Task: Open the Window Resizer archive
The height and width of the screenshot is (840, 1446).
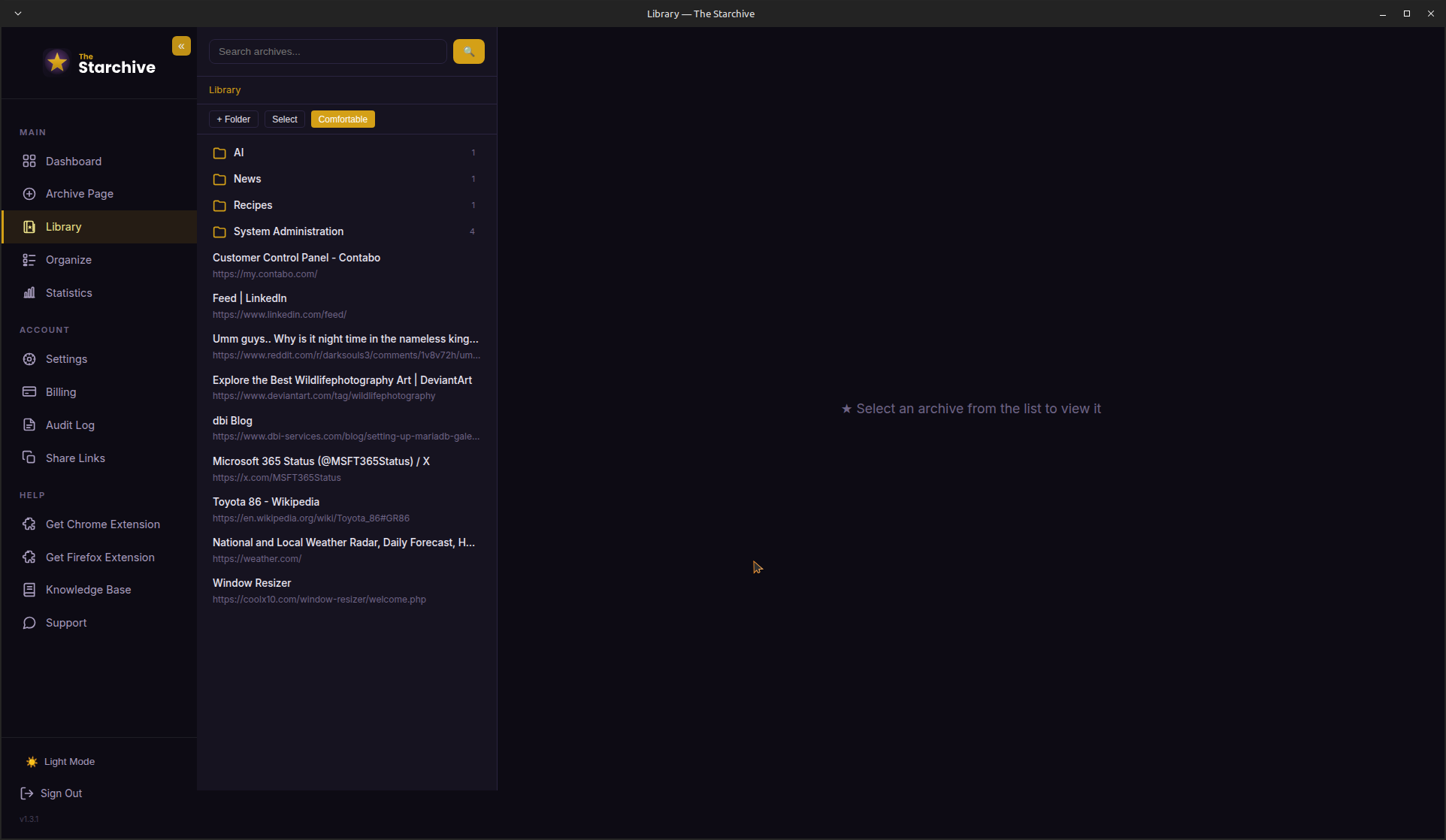Action: [346, 591]
